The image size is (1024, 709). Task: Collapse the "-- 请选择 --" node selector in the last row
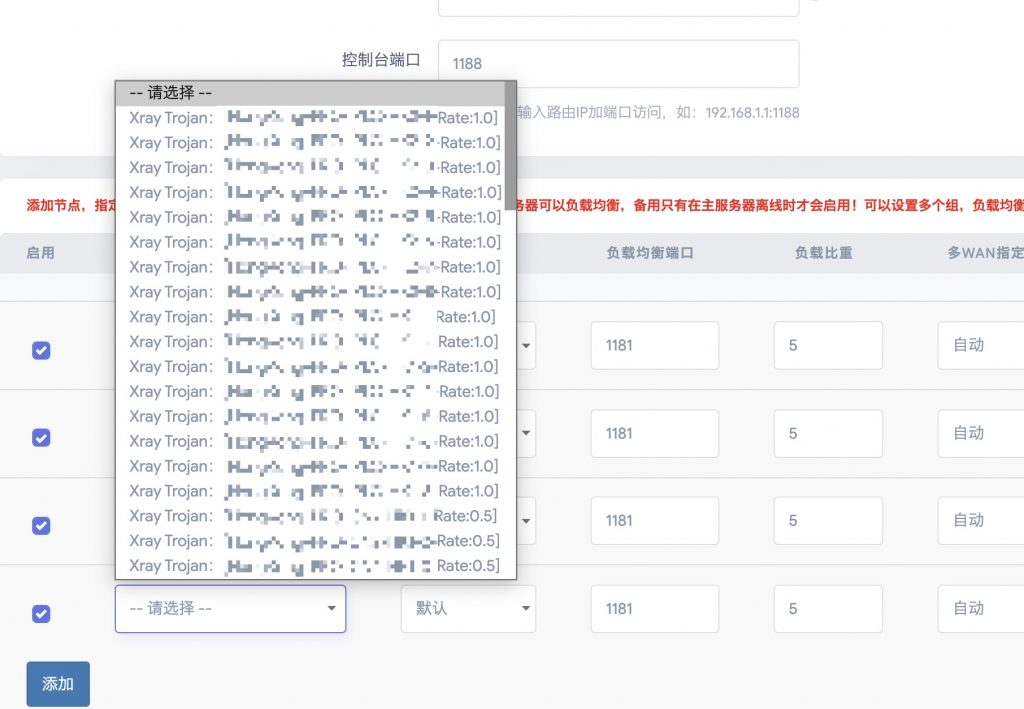pyautogui.click(x=230, y=608)
